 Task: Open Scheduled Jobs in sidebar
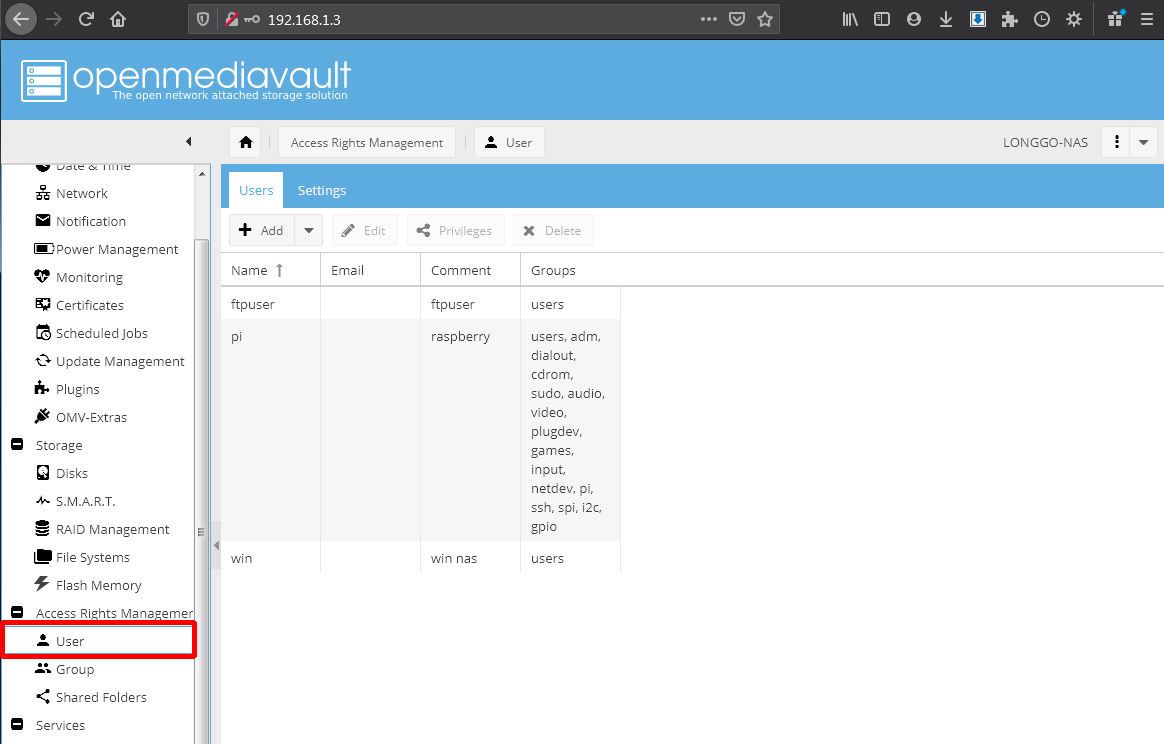tap(102, 333)
